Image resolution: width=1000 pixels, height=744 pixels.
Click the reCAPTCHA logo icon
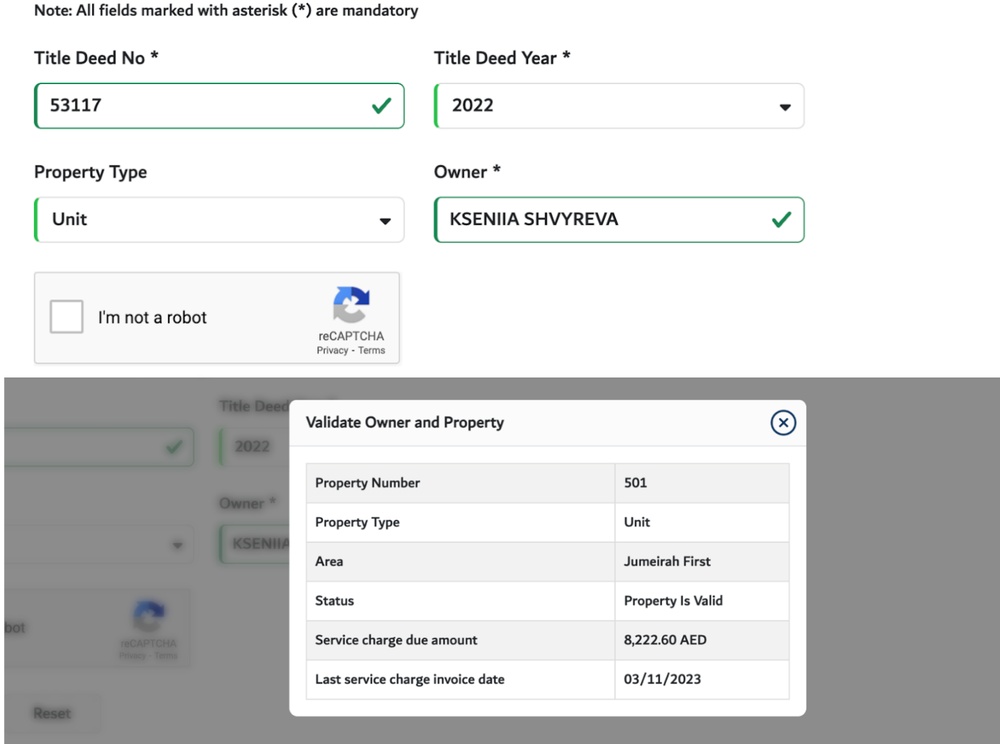click(351, 306)
